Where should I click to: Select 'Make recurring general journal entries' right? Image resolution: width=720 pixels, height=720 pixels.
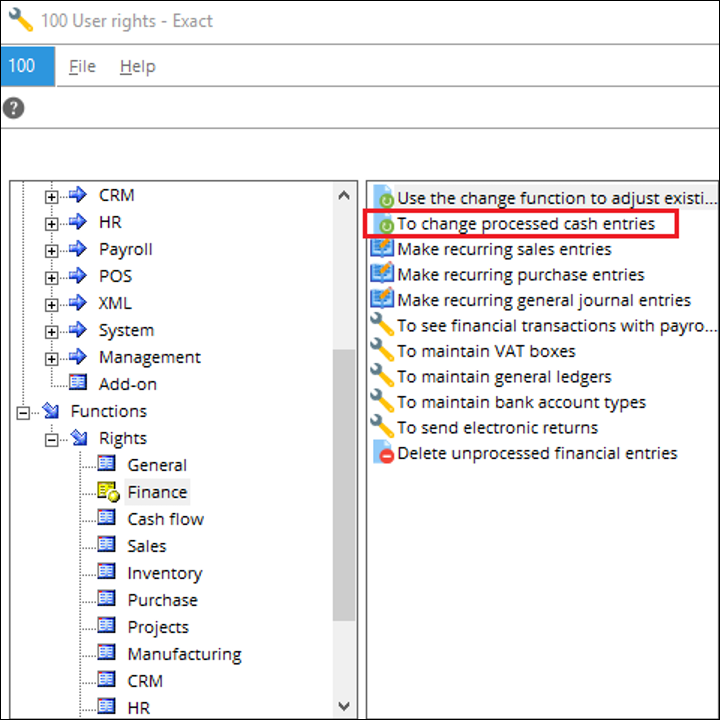coord(544,300)
